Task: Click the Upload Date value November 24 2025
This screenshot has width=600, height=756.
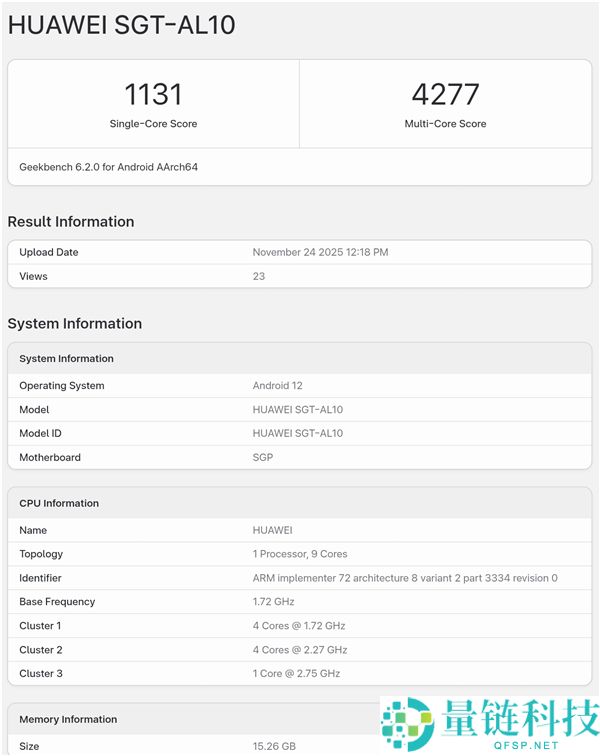Action: [x=320, y=252]
